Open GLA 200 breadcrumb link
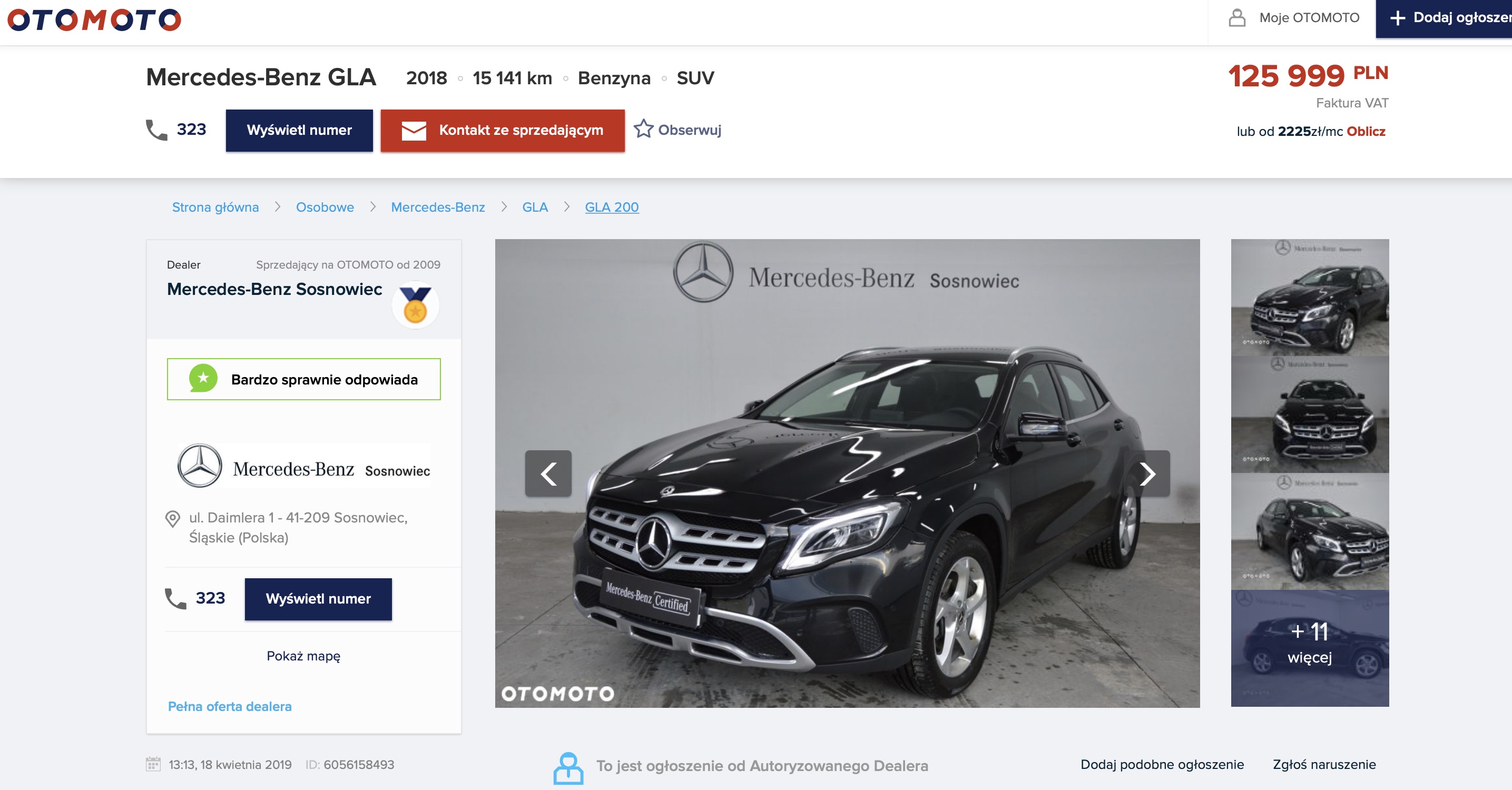Viewport: 1512px width, 790px height. click(612, 207)
